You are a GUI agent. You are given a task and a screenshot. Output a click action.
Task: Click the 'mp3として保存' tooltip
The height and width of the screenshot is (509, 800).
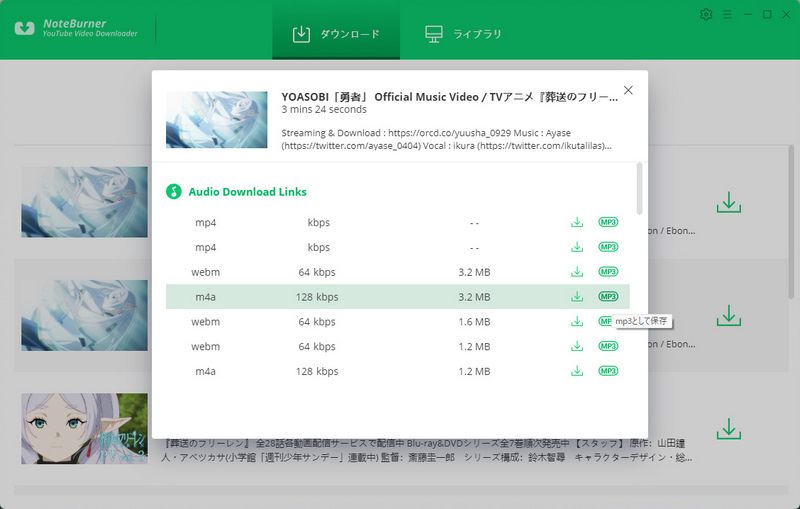(x=641, y=321)
